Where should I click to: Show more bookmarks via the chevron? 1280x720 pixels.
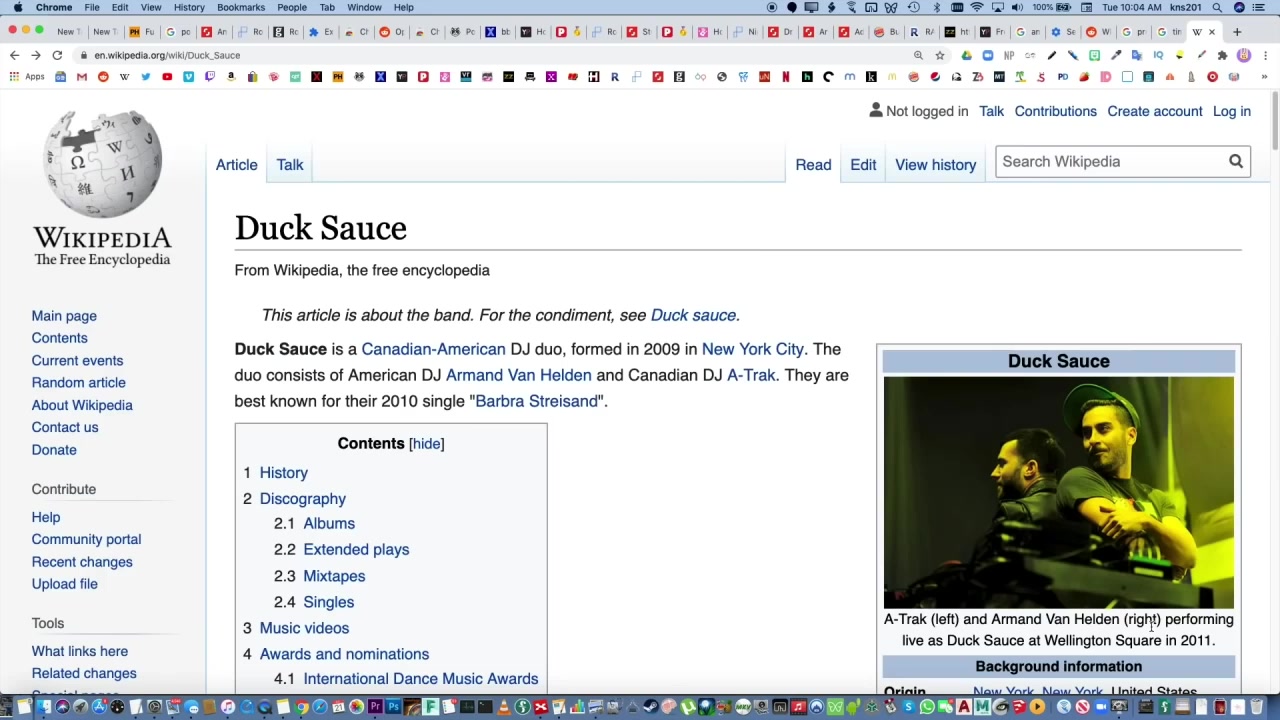(x=1263, y=77)
